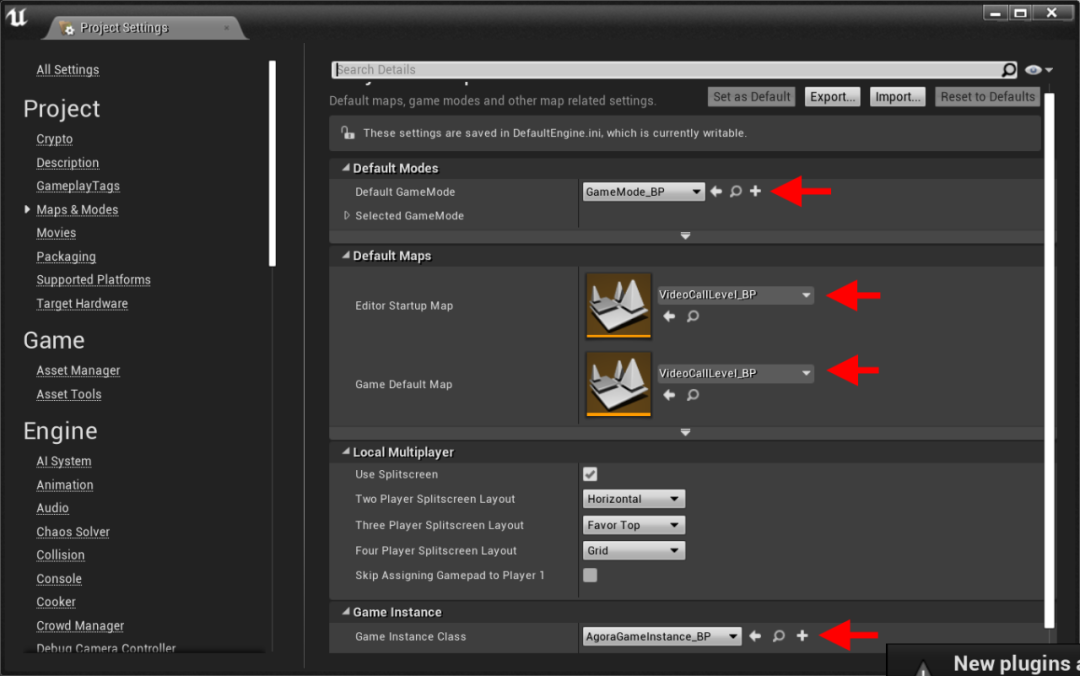
Task: Collapse Default Maps section
Action: click(346, 255)
